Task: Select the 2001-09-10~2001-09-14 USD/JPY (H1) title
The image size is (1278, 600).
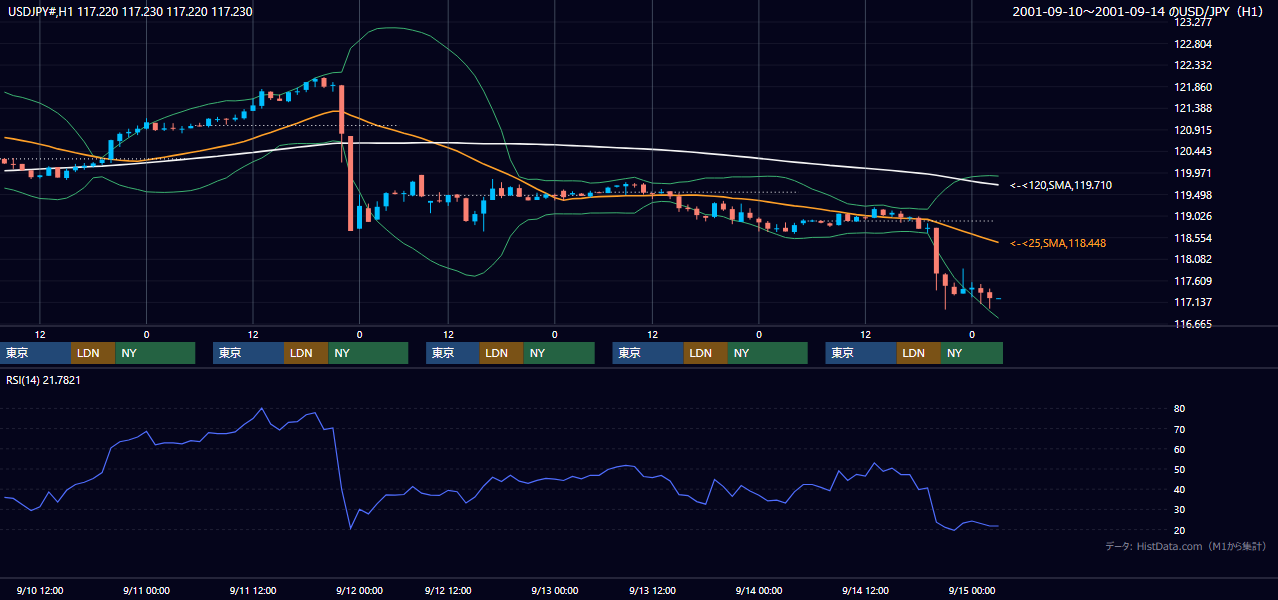Action: tap(1137, 12)
